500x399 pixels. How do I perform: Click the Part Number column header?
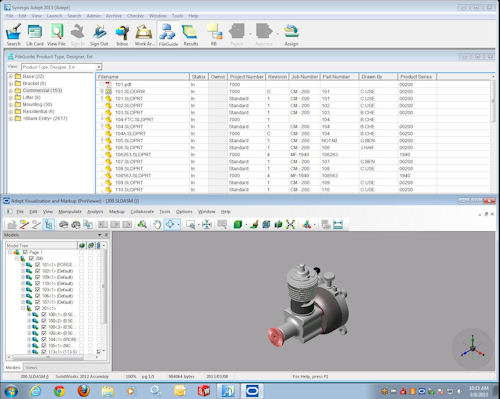[339, 77]
